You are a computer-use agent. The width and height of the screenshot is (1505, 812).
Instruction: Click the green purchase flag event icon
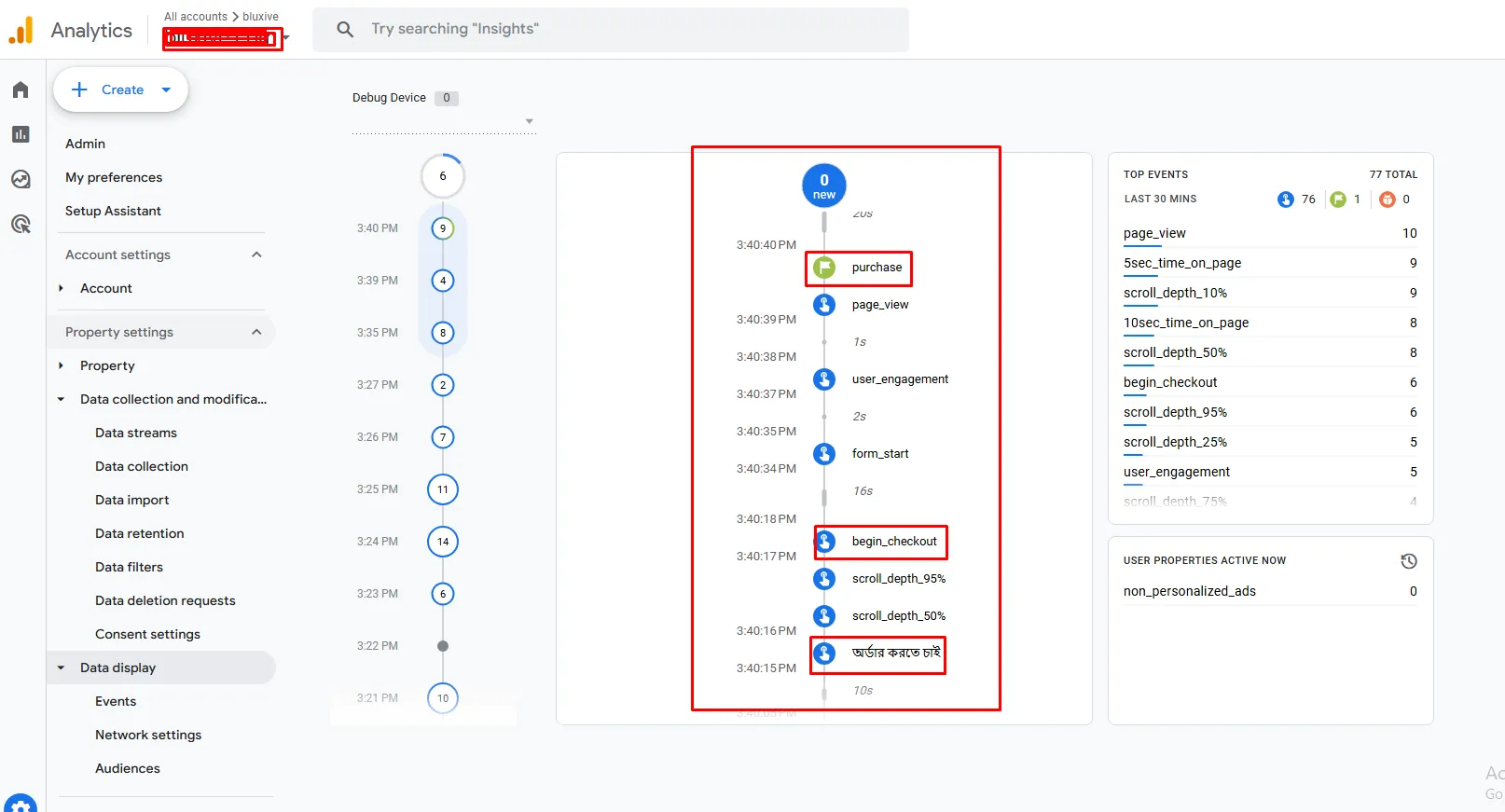(824, 268)
